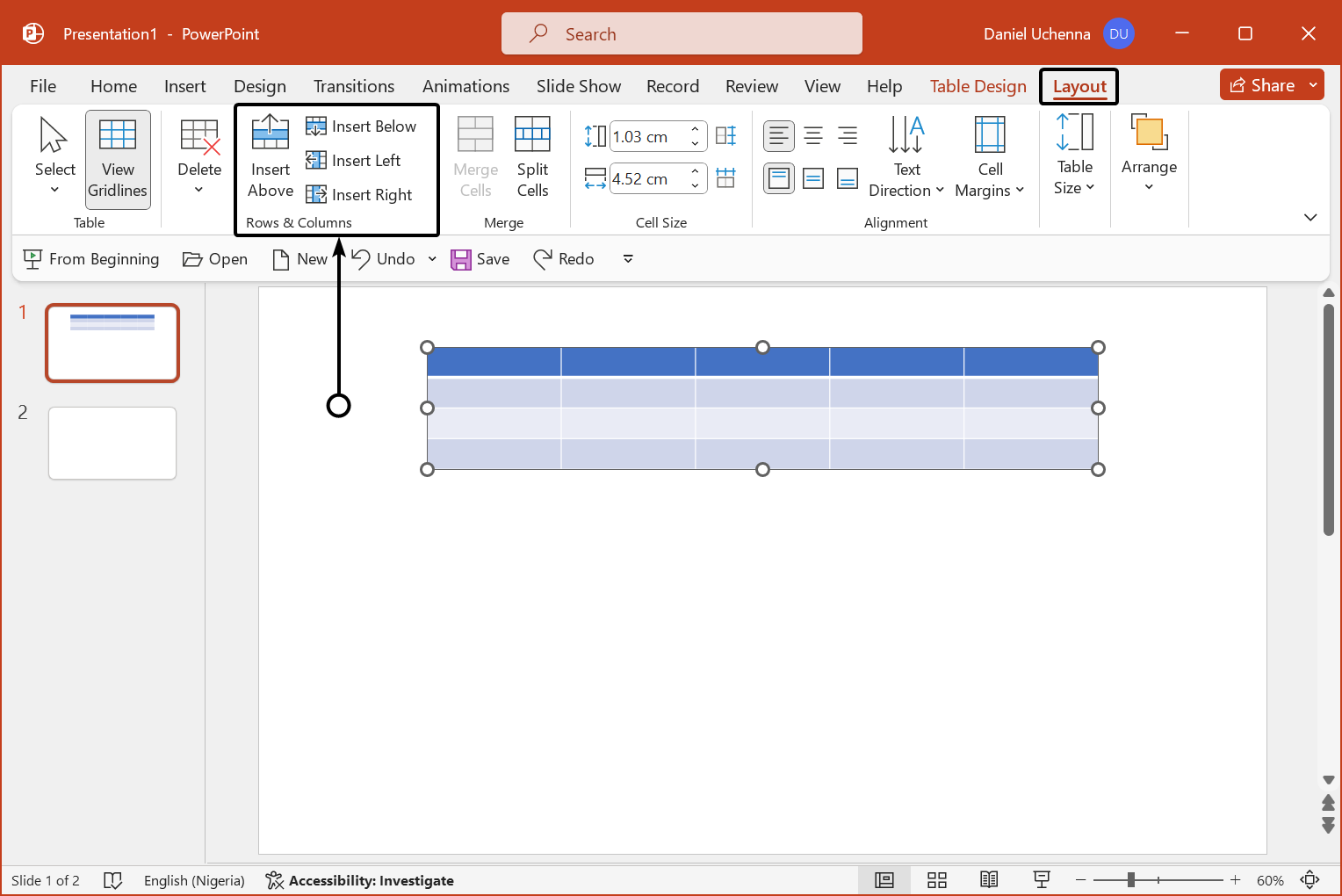Toggle View Gridlines for the table
Screen dimensions: 1342x896
point(118,159)
